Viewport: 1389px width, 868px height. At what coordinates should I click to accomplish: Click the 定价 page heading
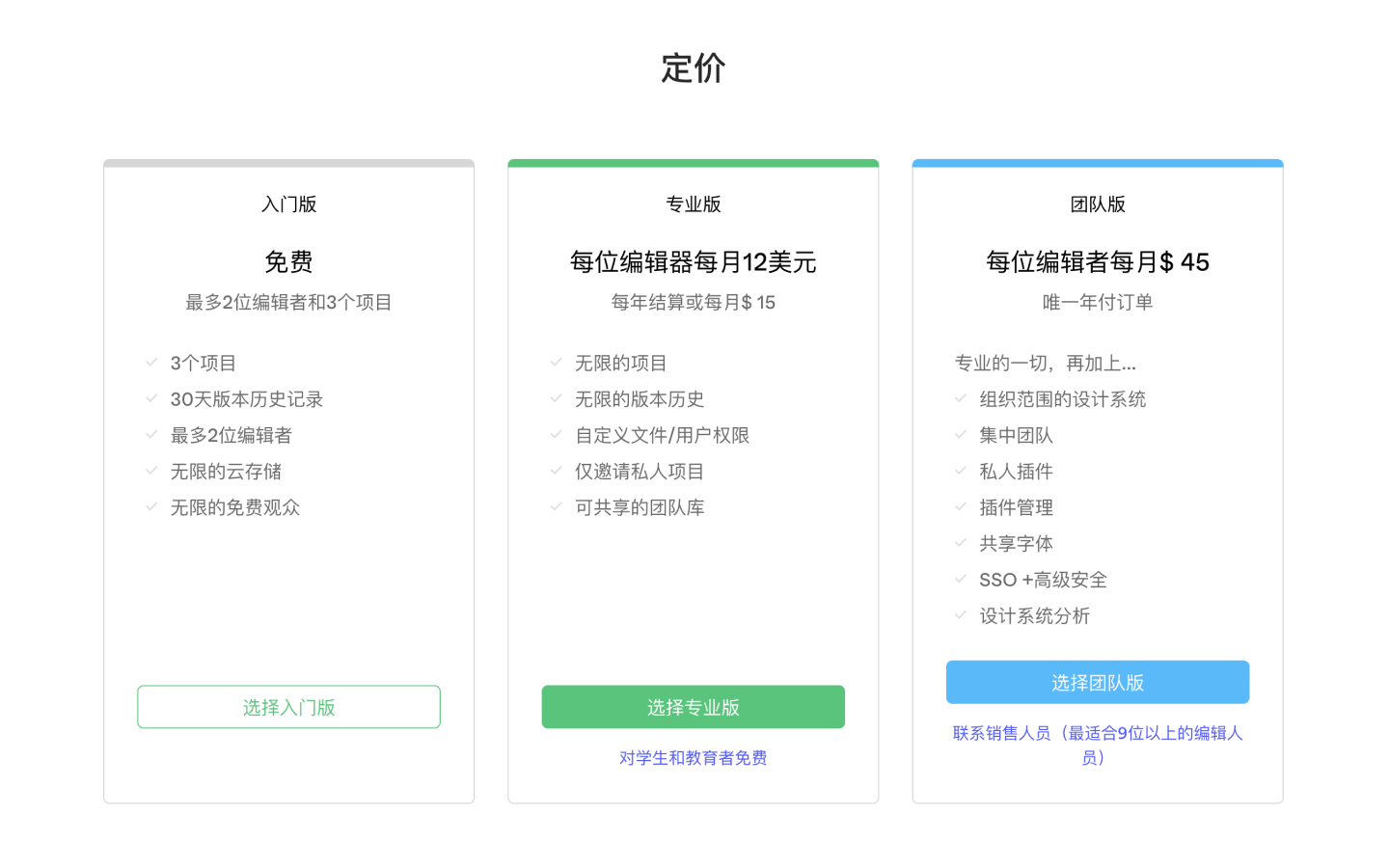(x=693, y=68)
